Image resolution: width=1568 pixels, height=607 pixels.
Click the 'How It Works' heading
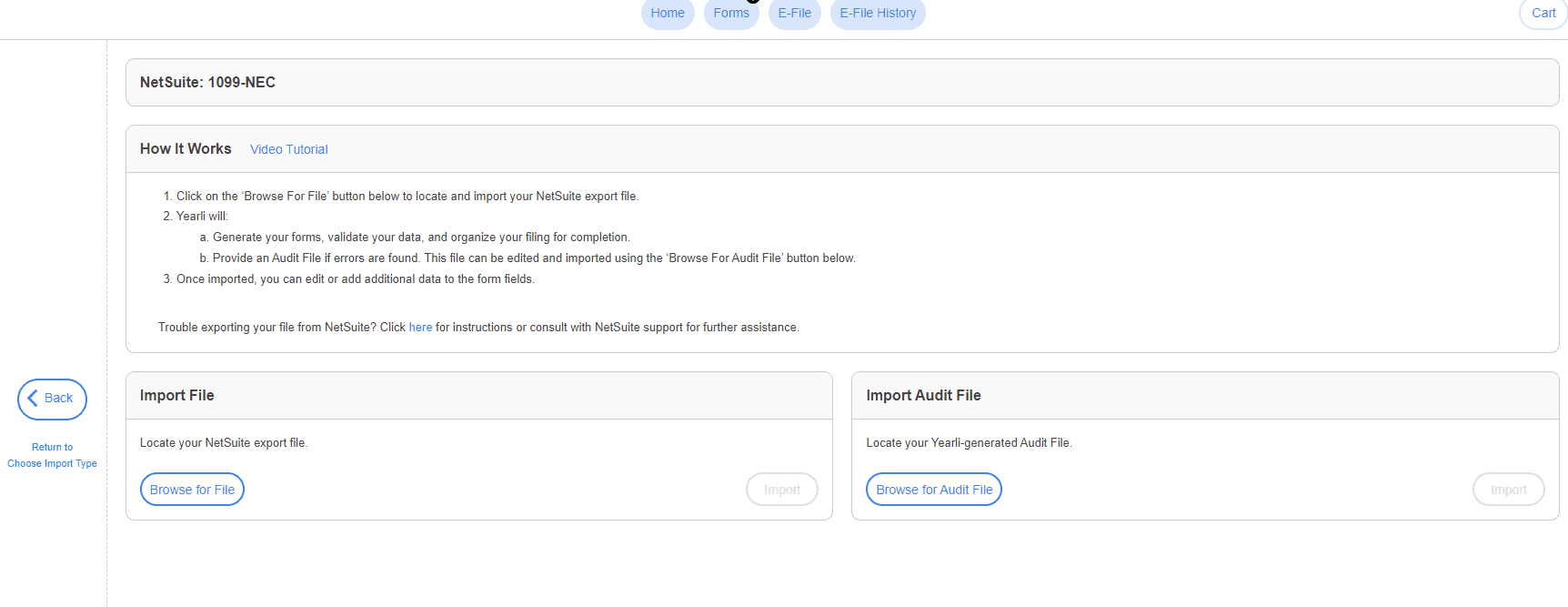tap(186, 149)
